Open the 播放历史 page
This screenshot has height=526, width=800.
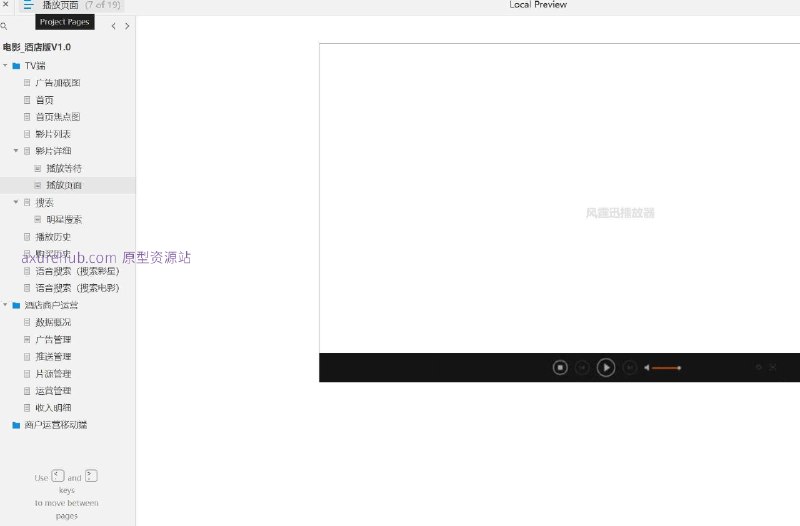tap(53, 237)
